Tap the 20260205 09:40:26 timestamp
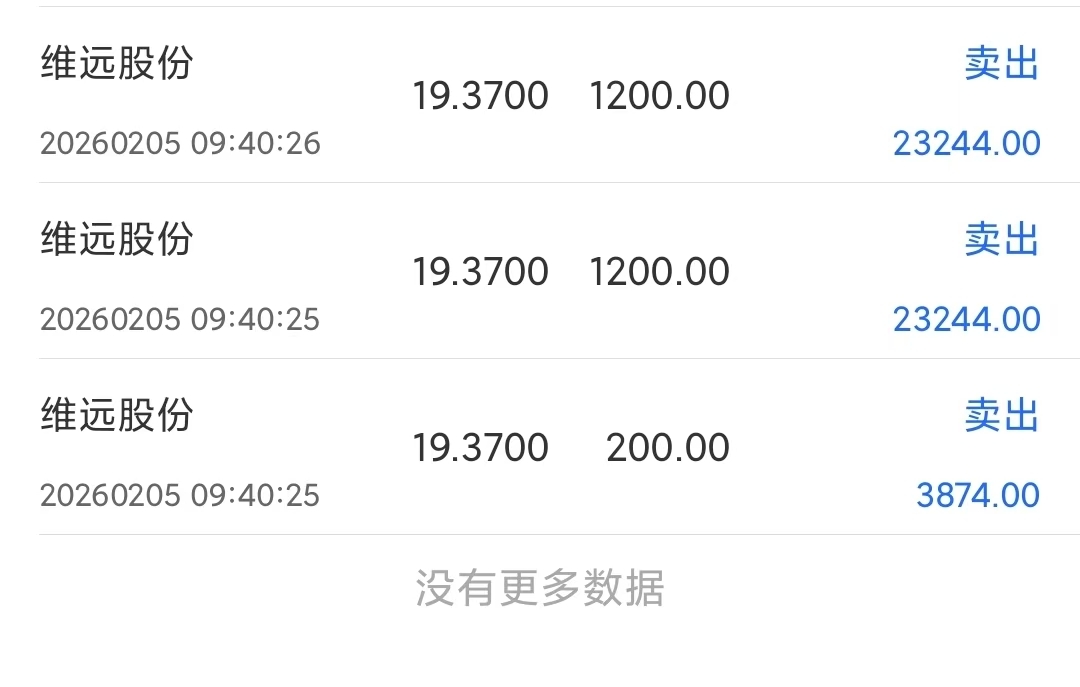Screen dimensions: 1080x687 point(180,144)
